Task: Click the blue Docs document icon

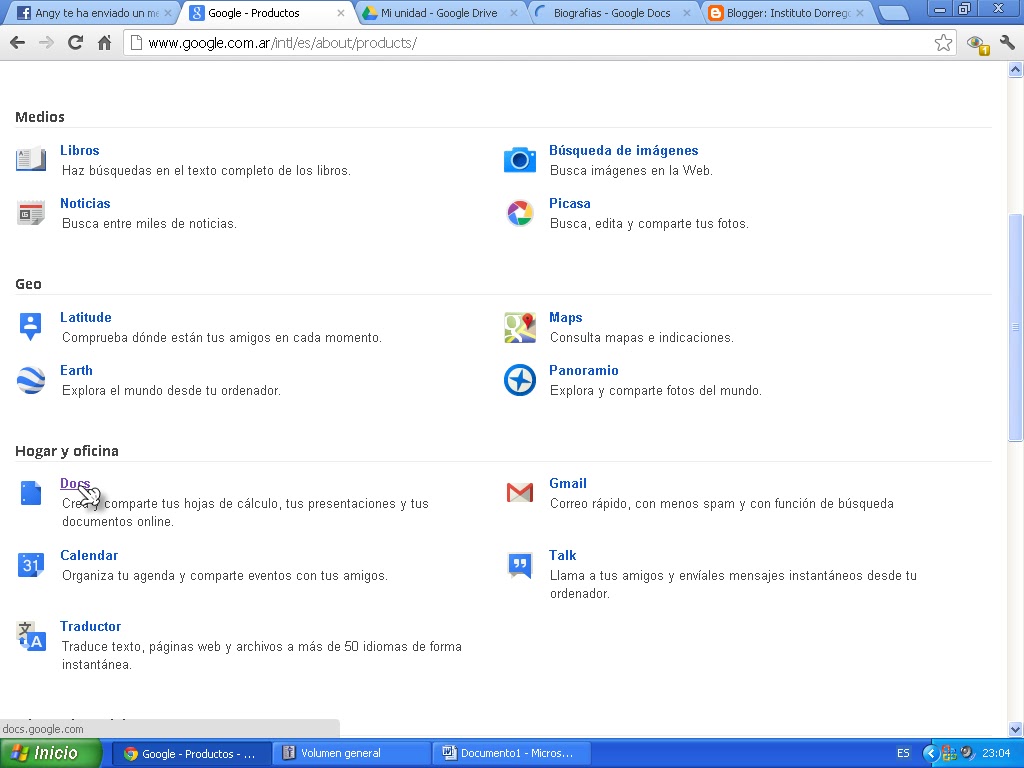Action: (x=31, y=493)
